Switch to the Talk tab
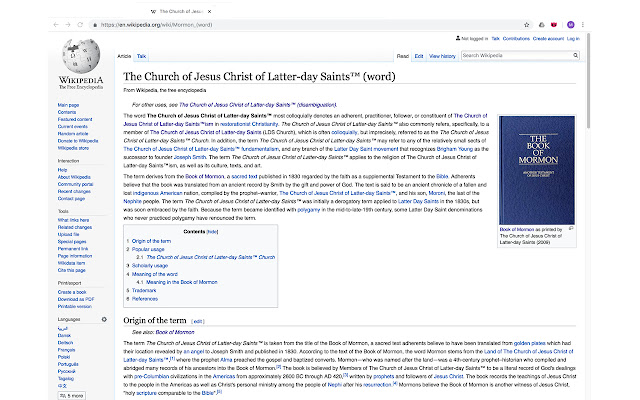This screenshot has height=400, width=640. 142,56
